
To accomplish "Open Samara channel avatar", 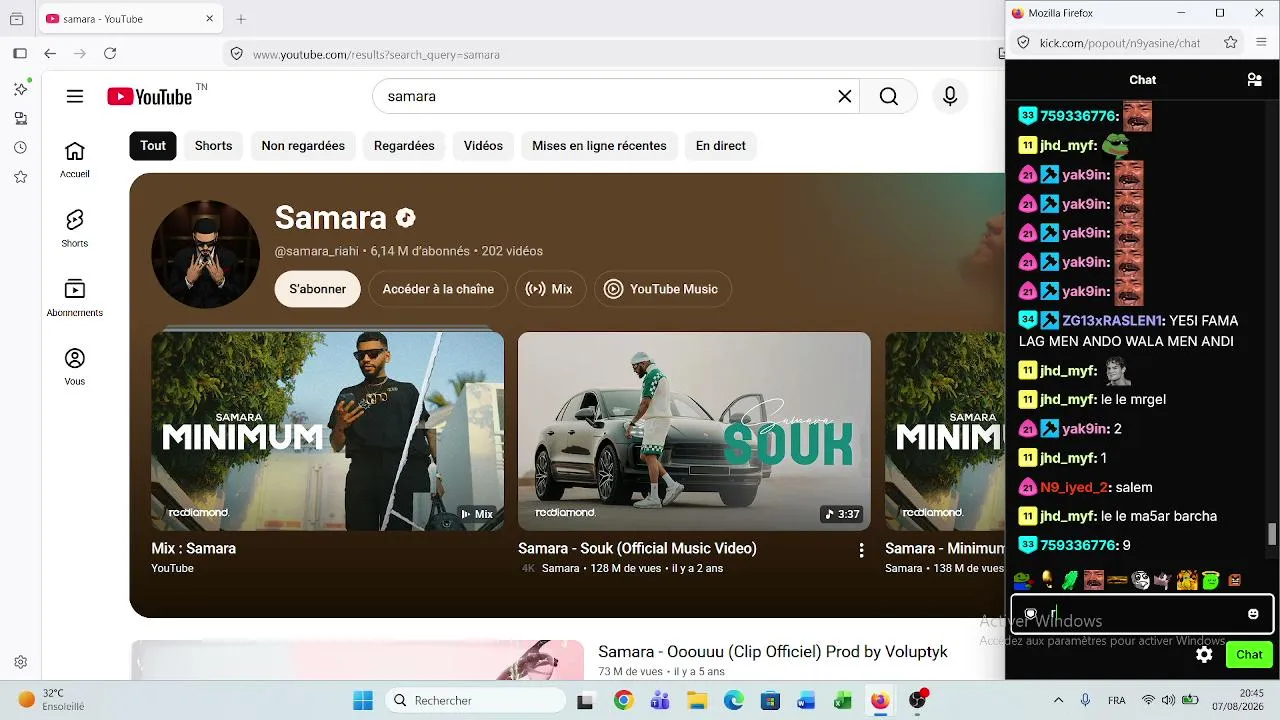I will (206, 254).
